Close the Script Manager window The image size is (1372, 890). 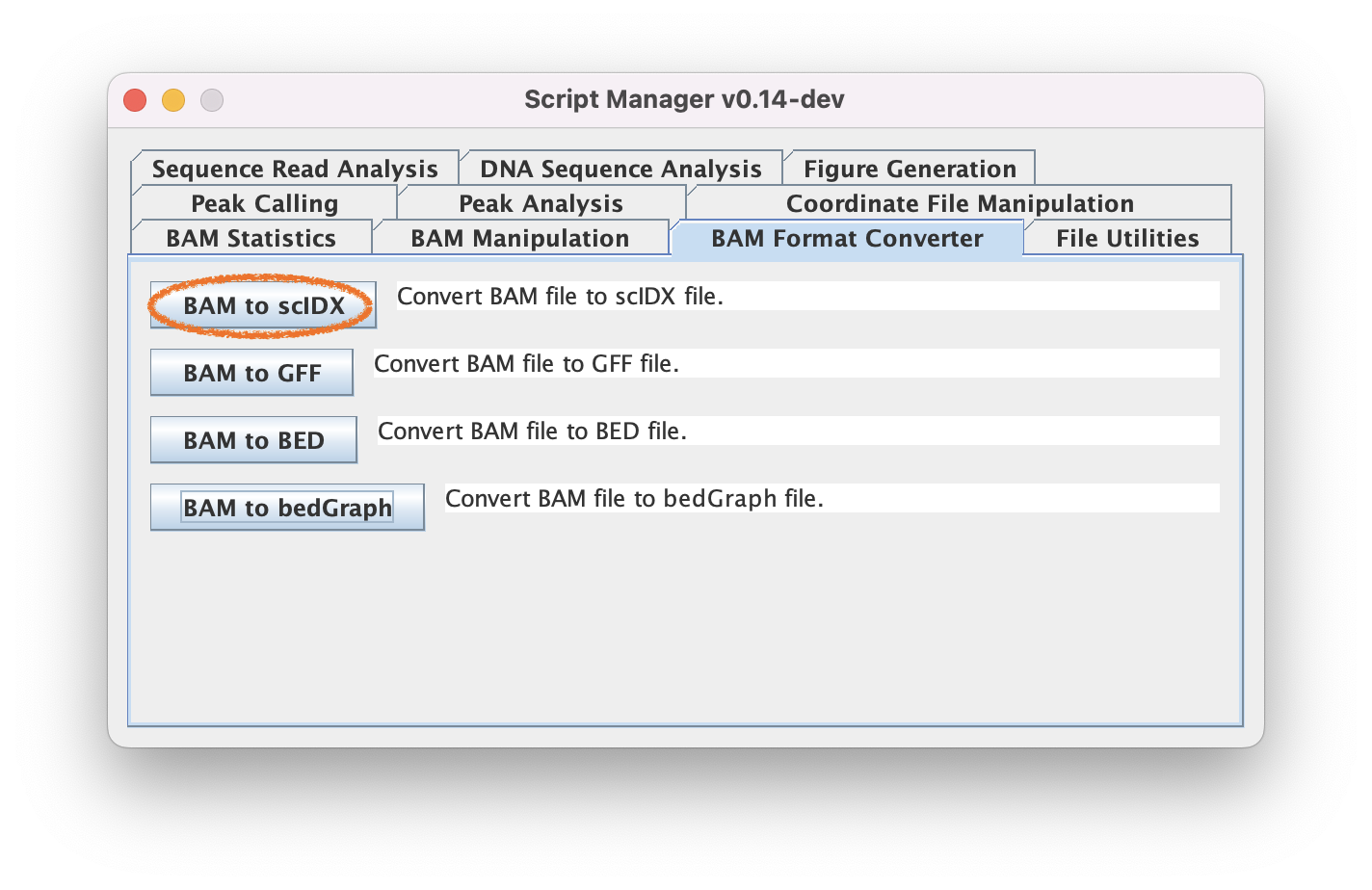click(x=135, y=100)
